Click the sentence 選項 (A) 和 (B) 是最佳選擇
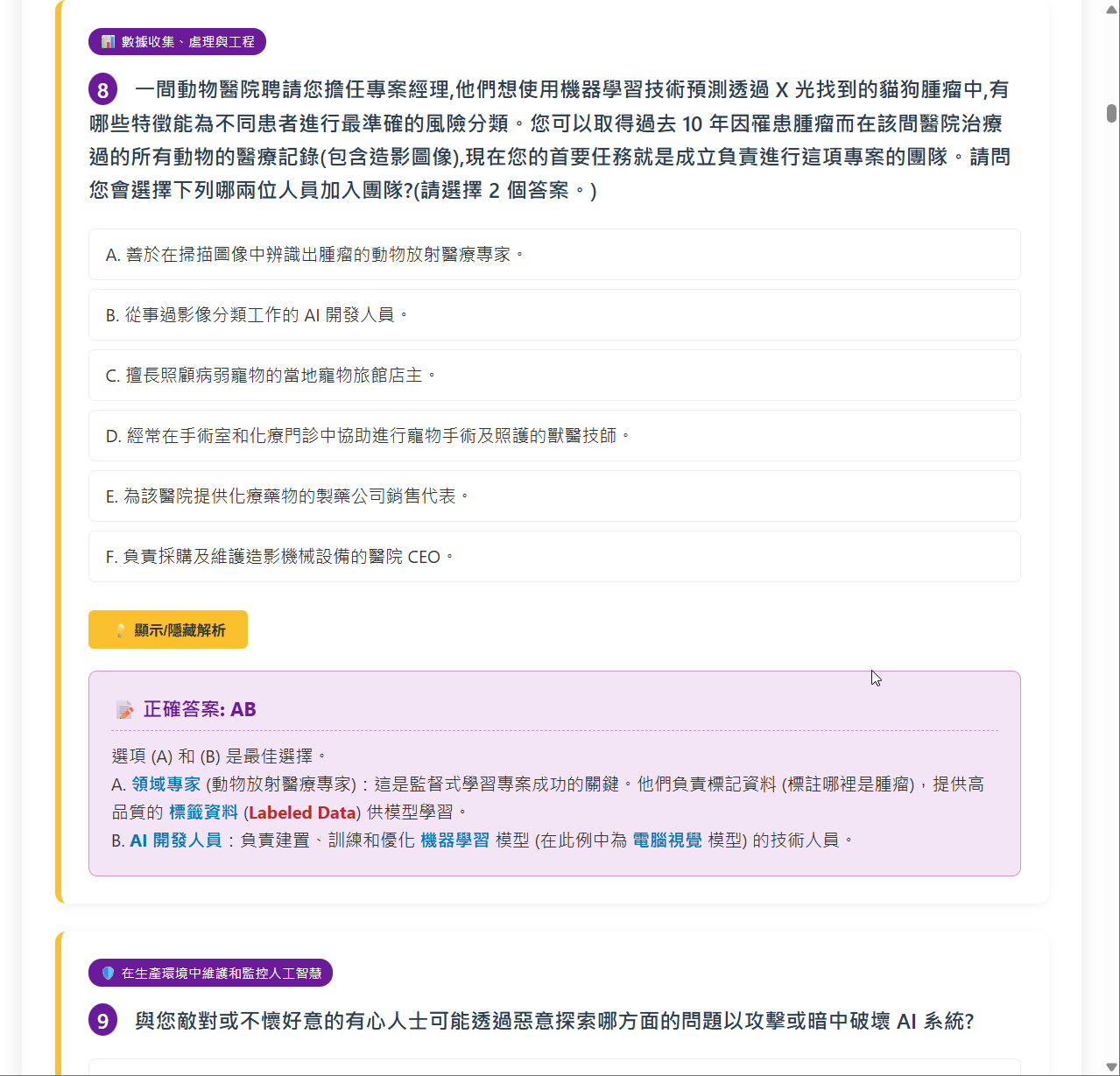 tap(219, 756)
